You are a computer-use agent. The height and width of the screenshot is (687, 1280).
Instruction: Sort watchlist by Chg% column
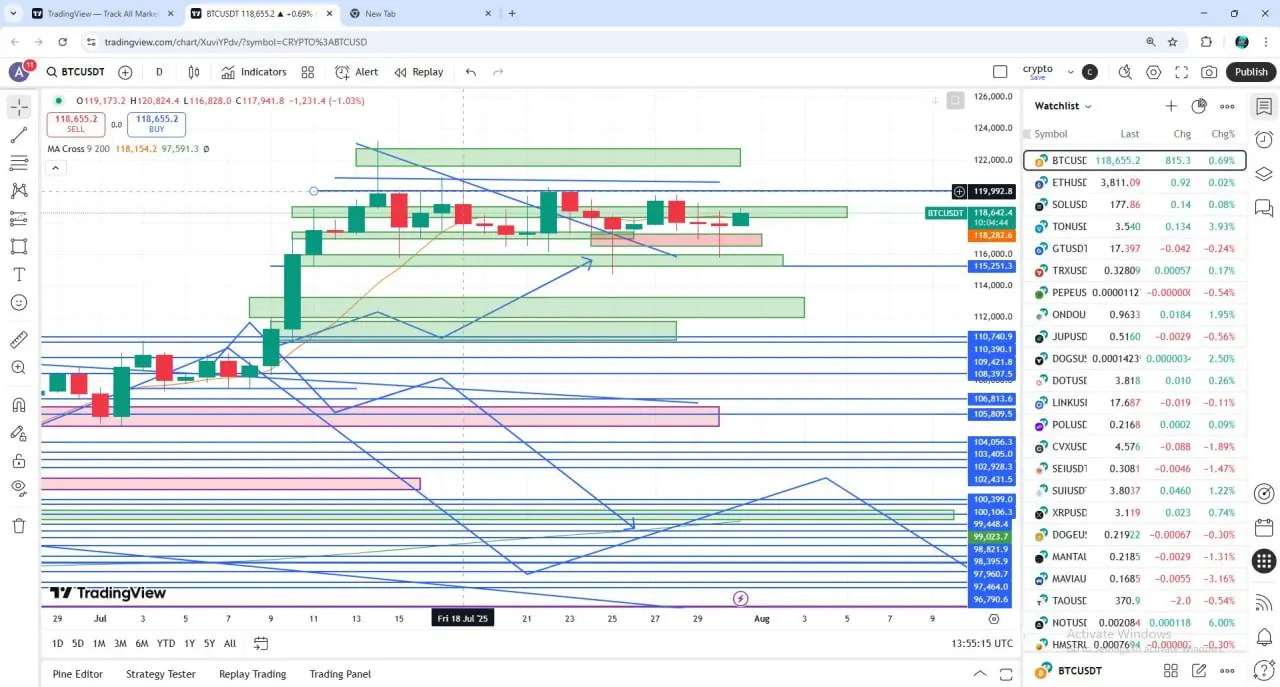(1223, 134)
